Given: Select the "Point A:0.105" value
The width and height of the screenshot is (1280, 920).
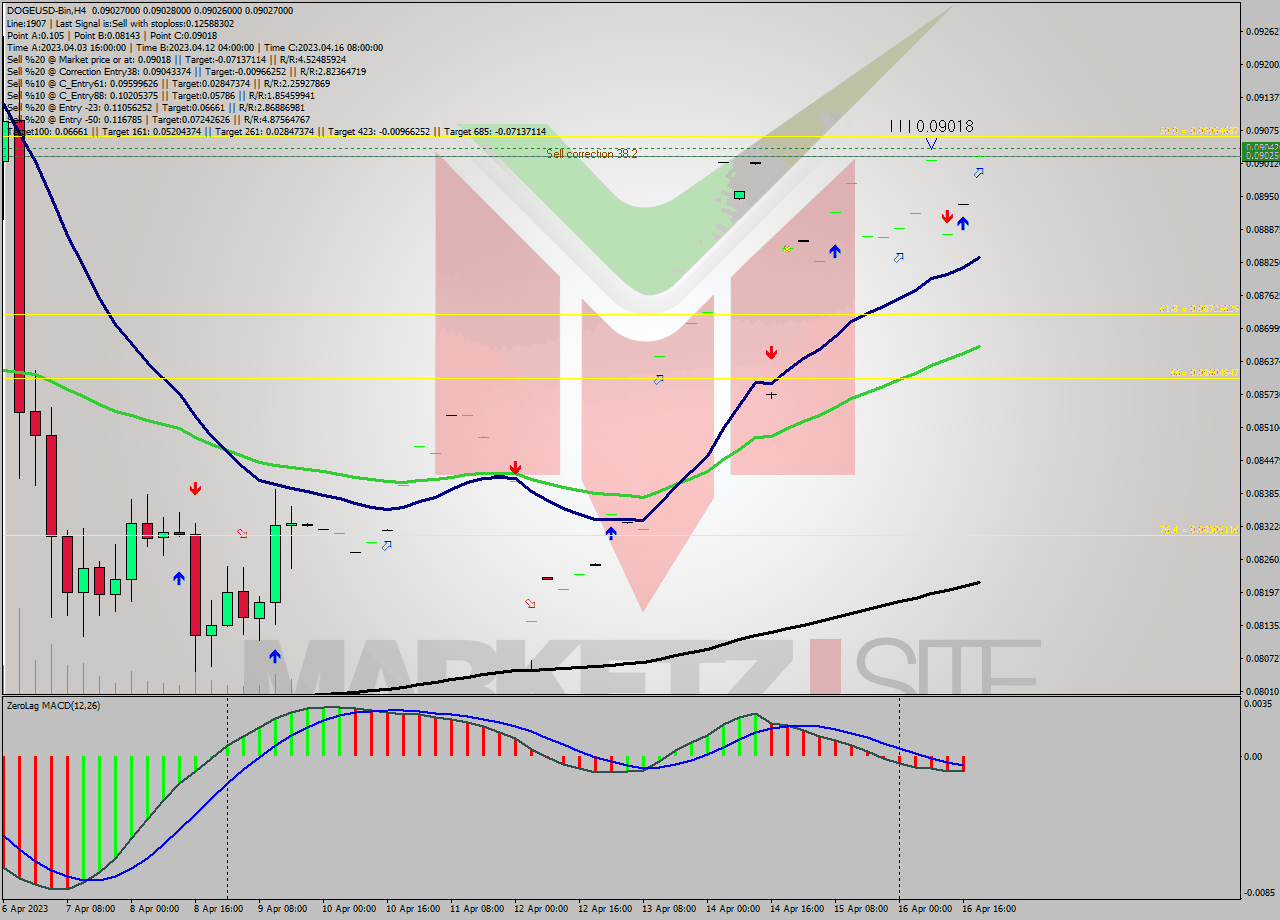Looking at the screenshot, I should pyautogui.click(x=35, y=35).
